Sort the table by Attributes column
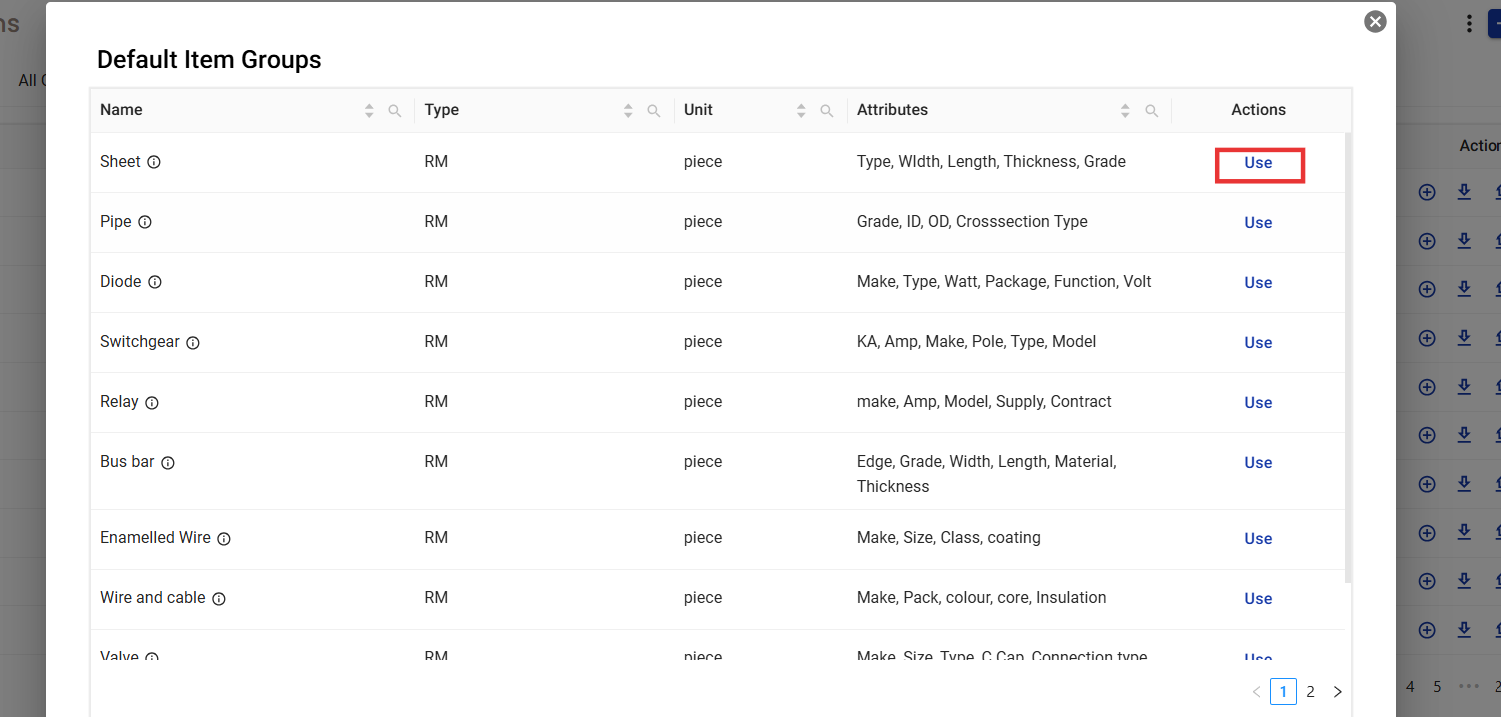This screenshot has width=1501, height=717. coord(1125,111)
